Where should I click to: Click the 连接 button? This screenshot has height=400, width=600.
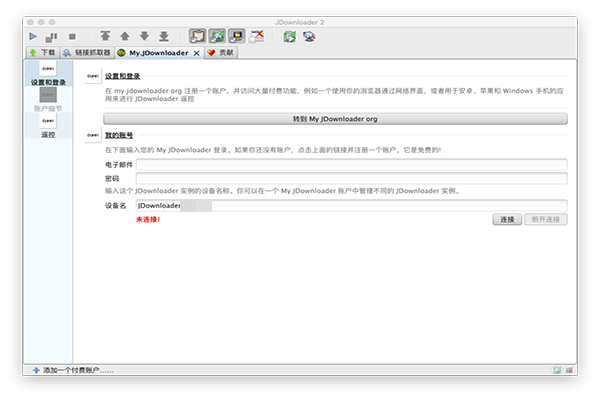pos(507,219)
